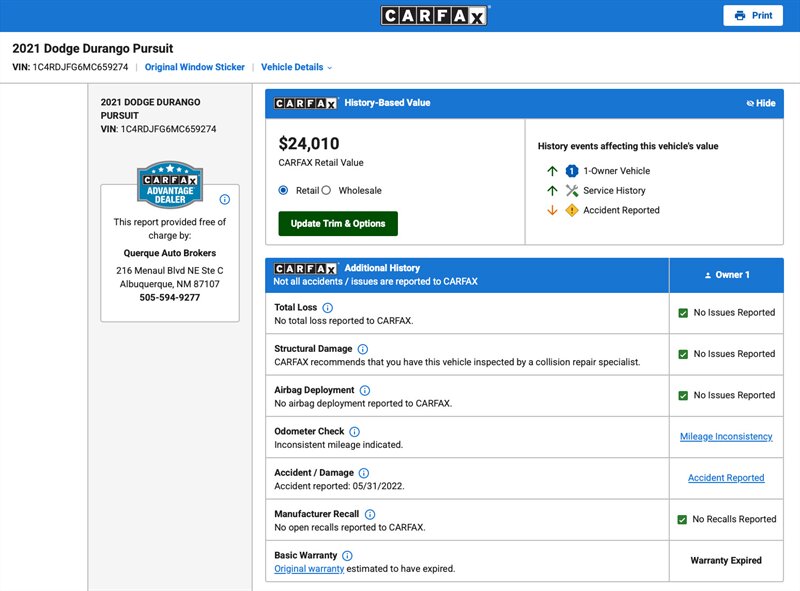Click the Querque Auto Brokers dealer name

170,253
